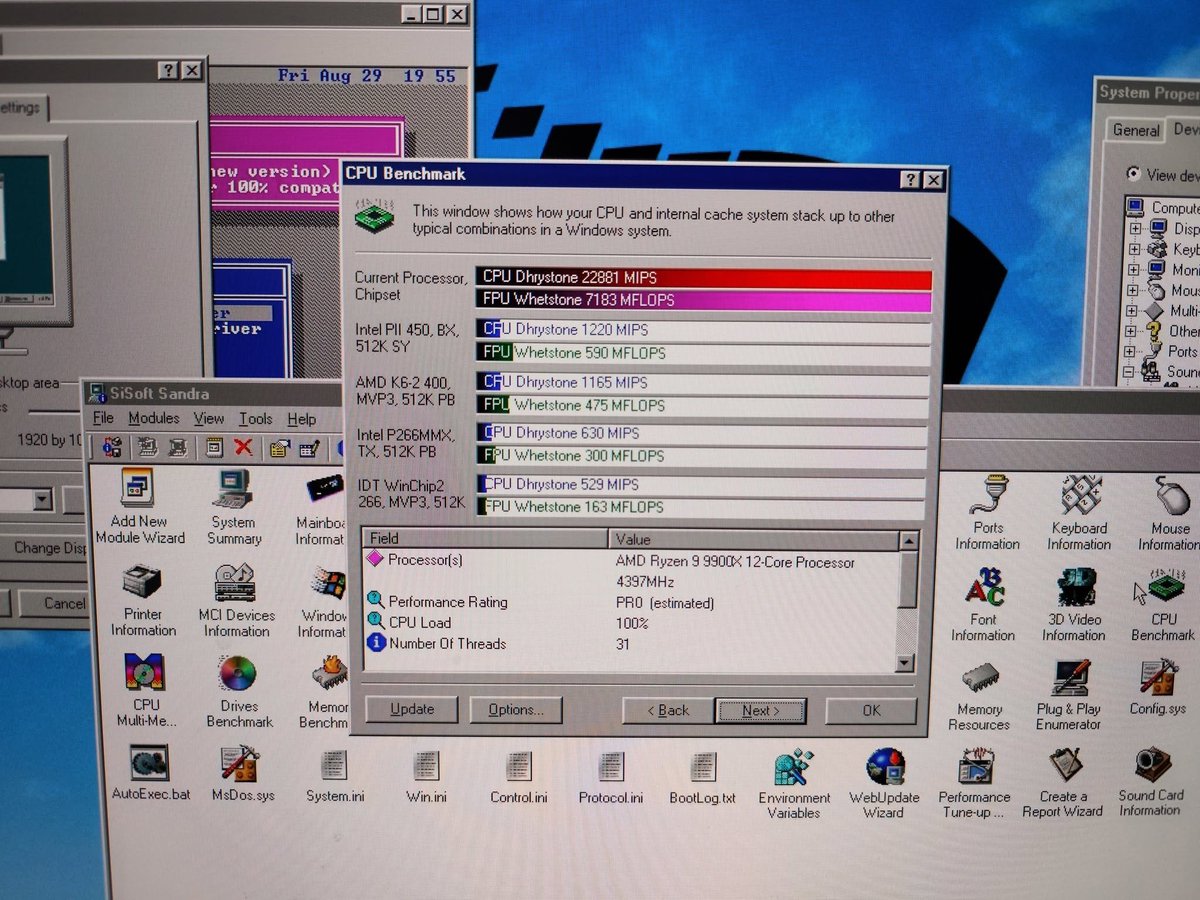The width and height of the screenshot is (1200, 900).
Task: Open the Printer Information module
Action: [143, 600]
